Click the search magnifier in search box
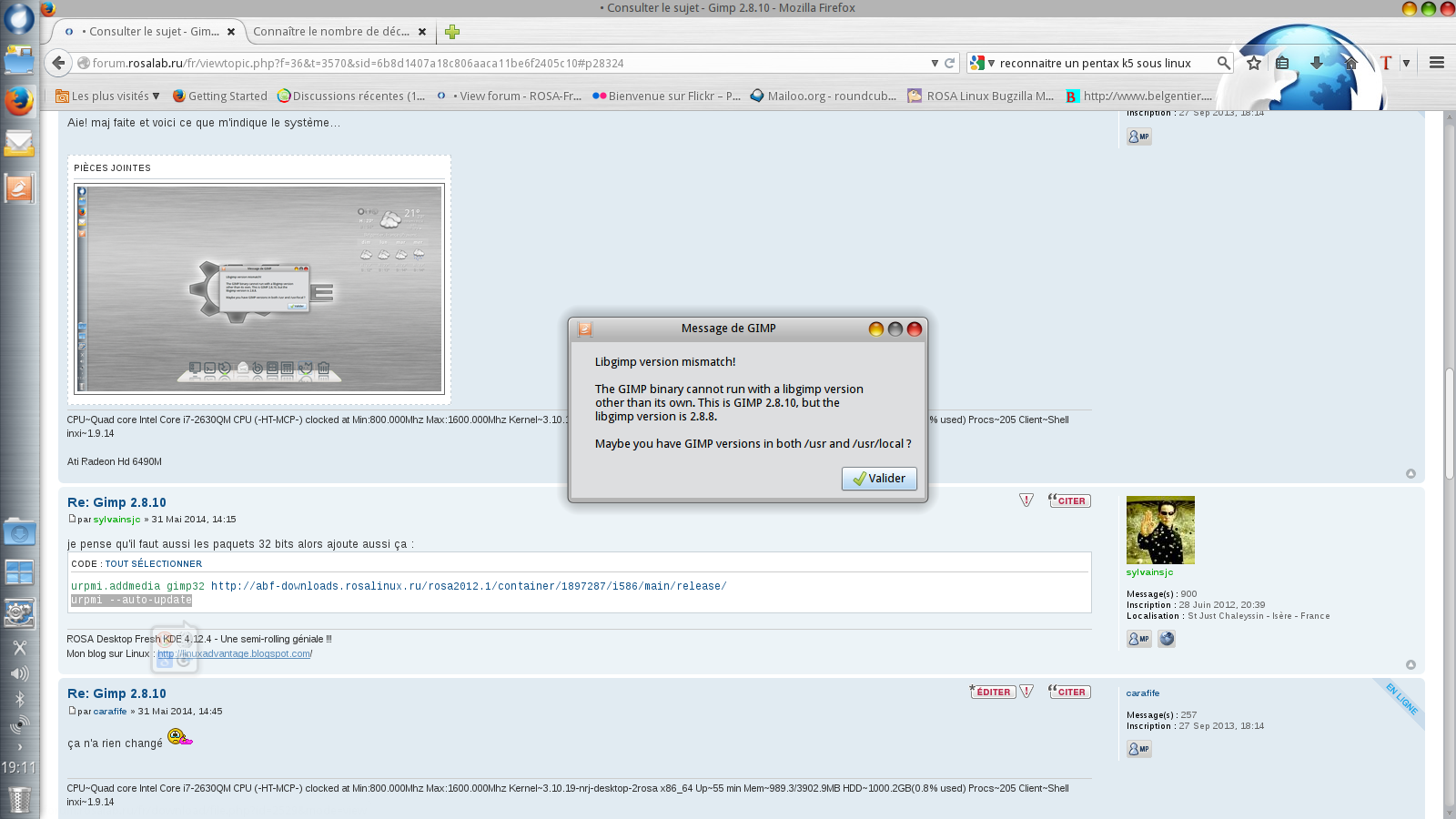The width and height of the screenshot is (1456, 819). [1224, 63]
